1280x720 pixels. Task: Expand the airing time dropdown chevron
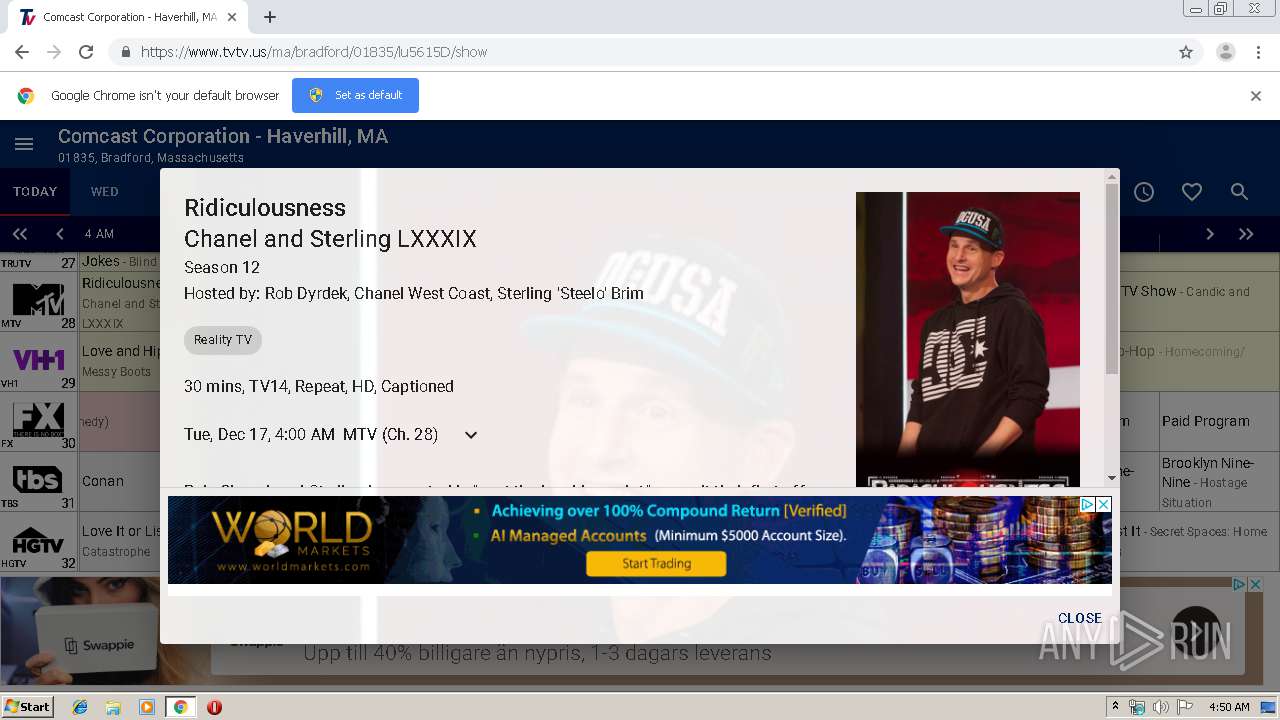(x=471, y=435)
